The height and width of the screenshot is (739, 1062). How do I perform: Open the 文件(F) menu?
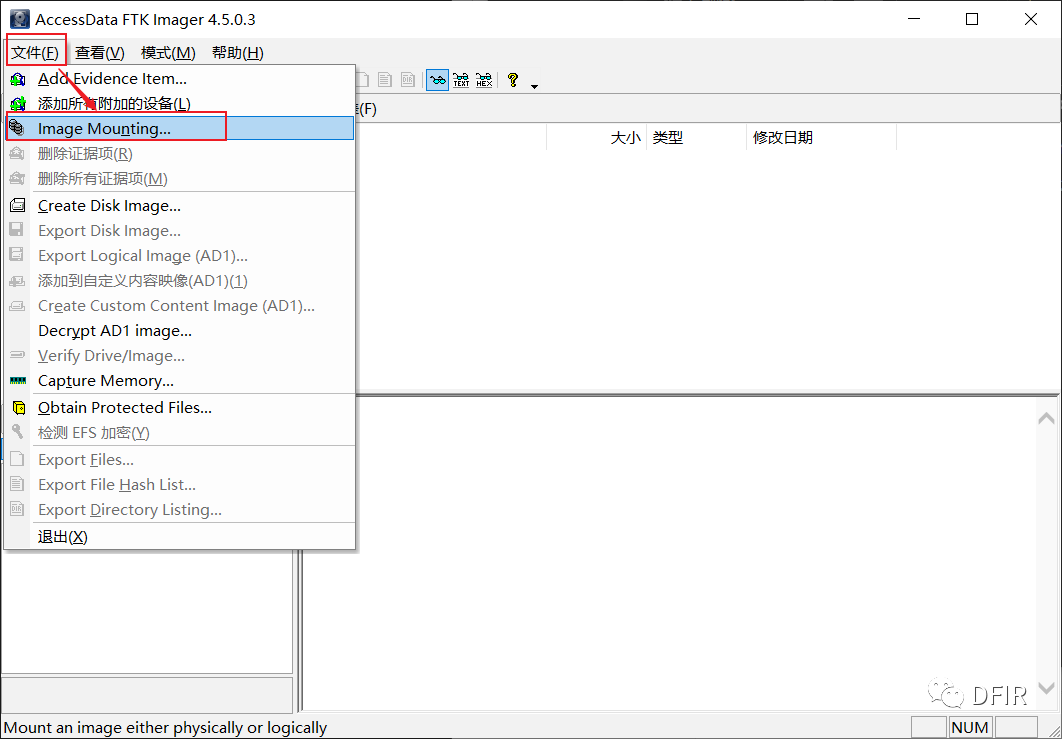[x=35, y=53]
